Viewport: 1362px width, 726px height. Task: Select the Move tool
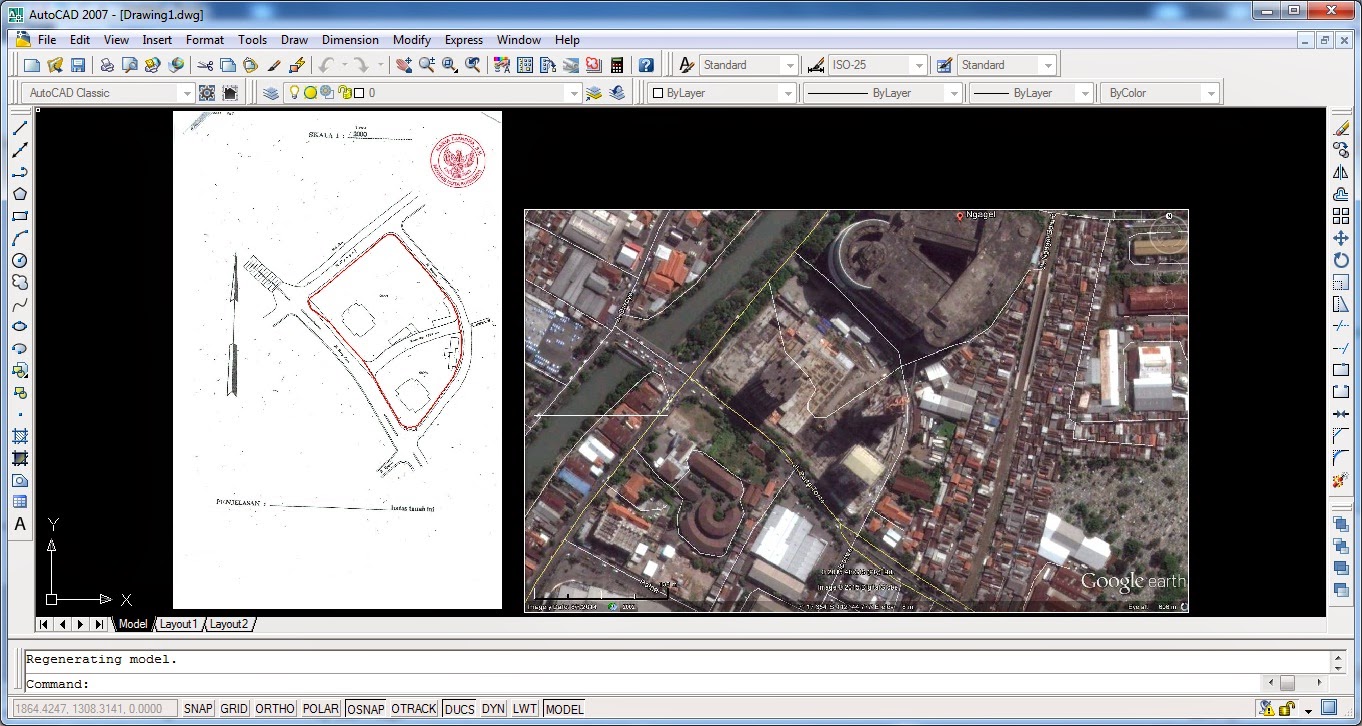click(x=1341, y=238)
